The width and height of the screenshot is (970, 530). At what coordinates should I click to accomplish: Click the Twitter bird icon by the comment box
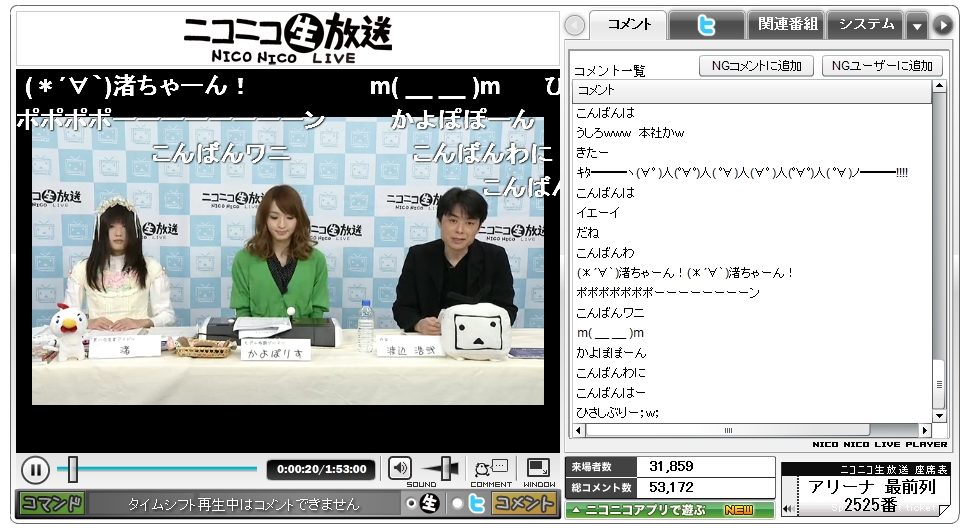pos(477,504)
